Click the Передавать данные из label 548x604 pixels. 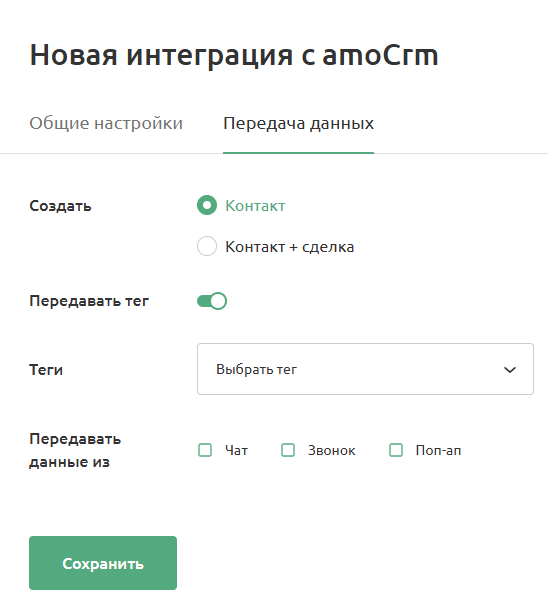(x=75, y=450)
